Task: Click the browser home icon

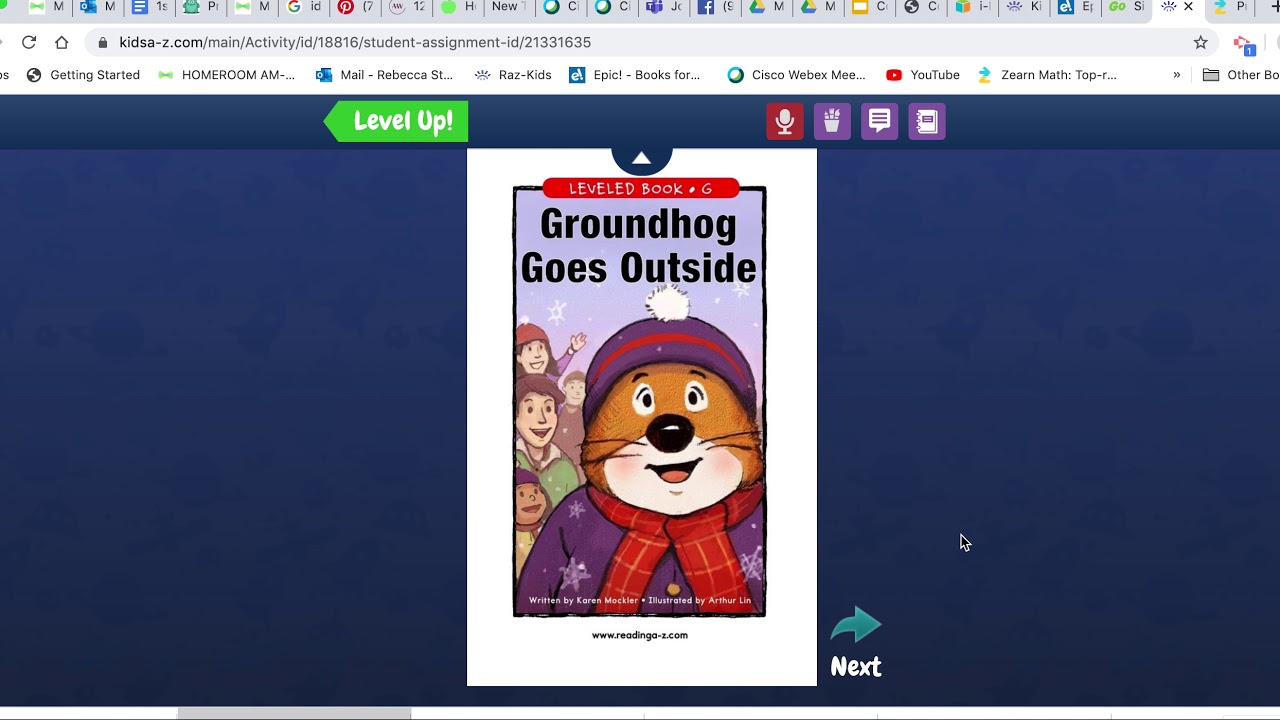Action: point(62,42)
